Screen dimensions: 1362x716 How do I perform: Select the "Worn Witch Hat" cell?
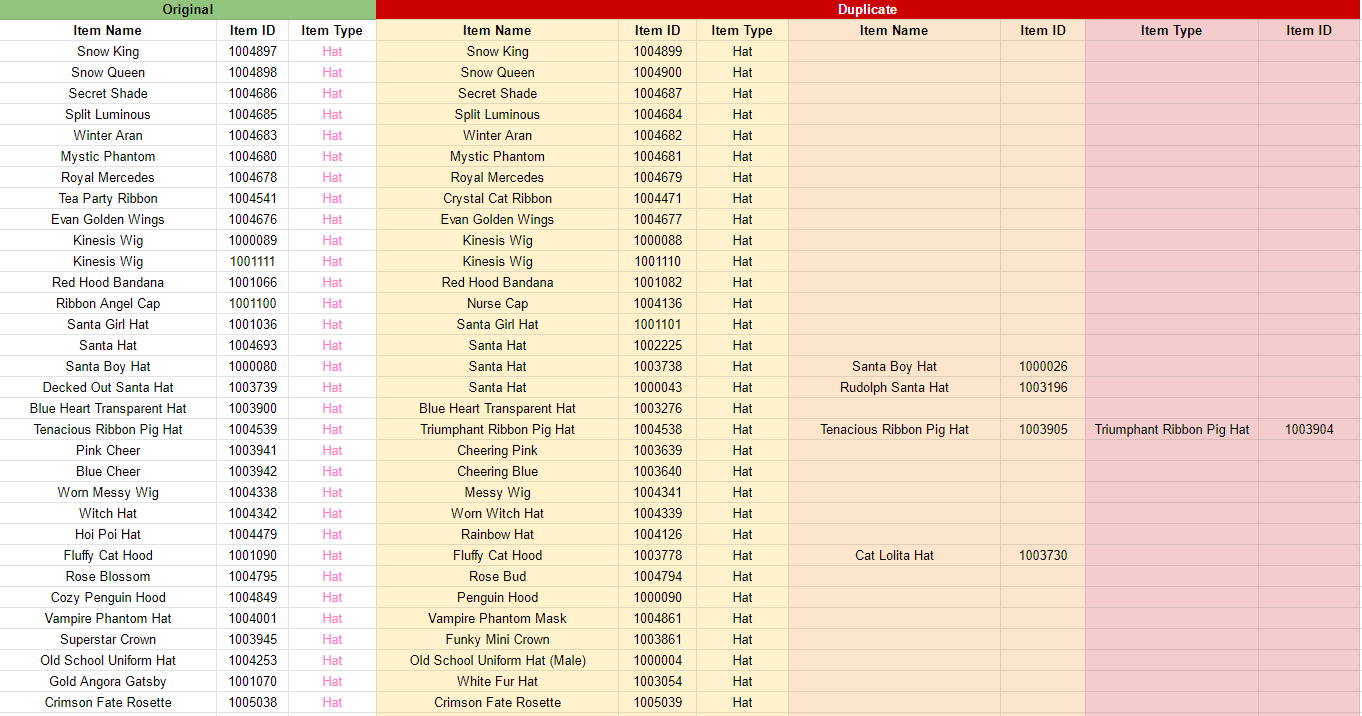497,513
